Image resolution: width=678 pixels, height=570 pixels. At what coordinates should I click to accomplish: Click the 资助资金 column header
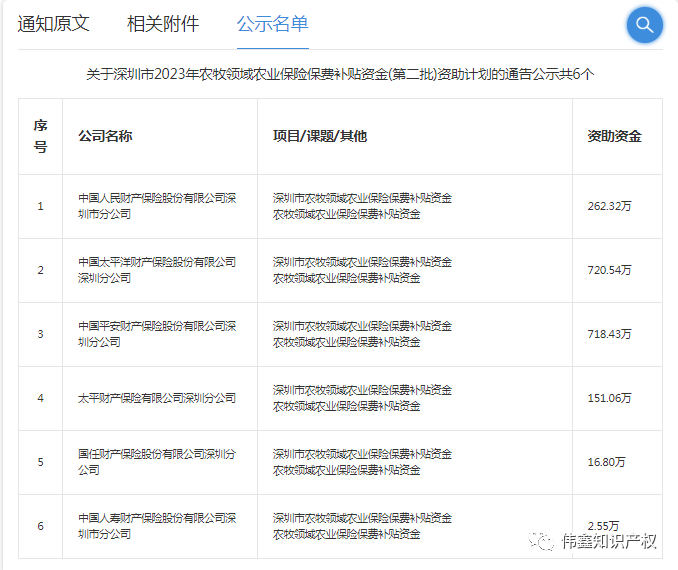[x=614, y=136]
